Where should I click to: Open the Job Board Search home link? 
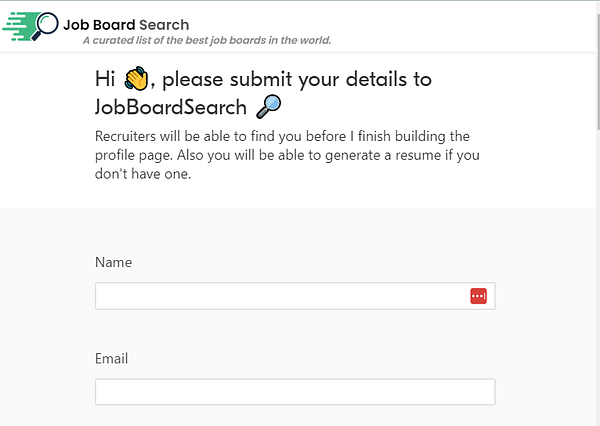[125, 24]
